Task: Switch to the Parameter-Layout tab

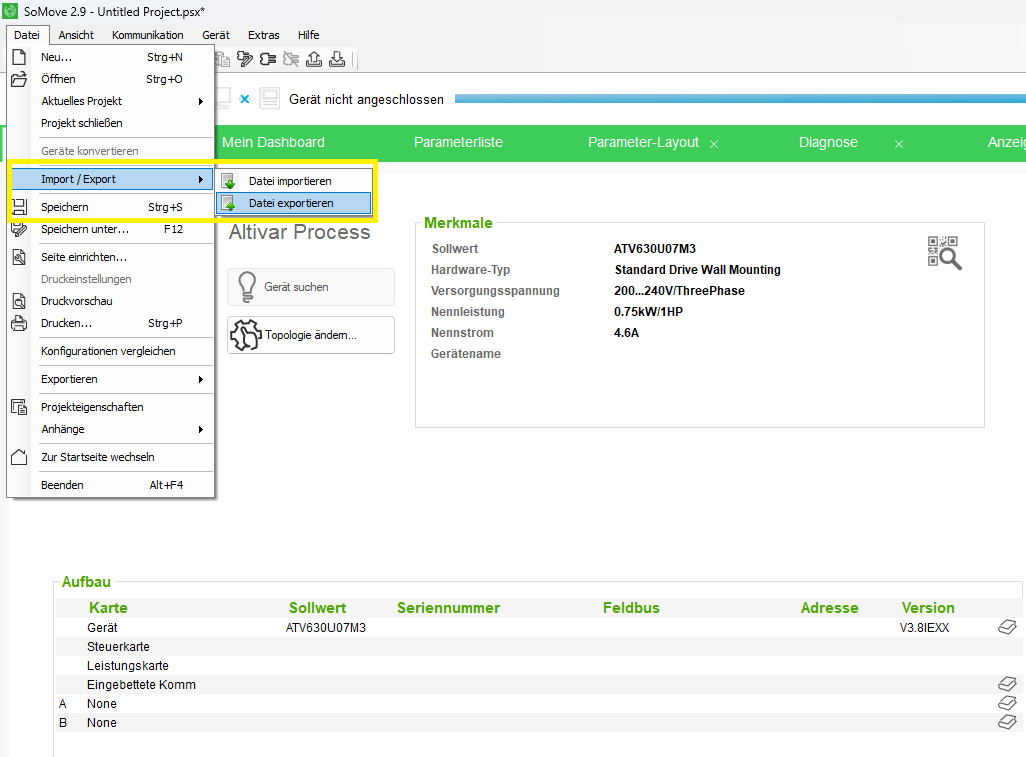Action: click(x=643, y=143)
